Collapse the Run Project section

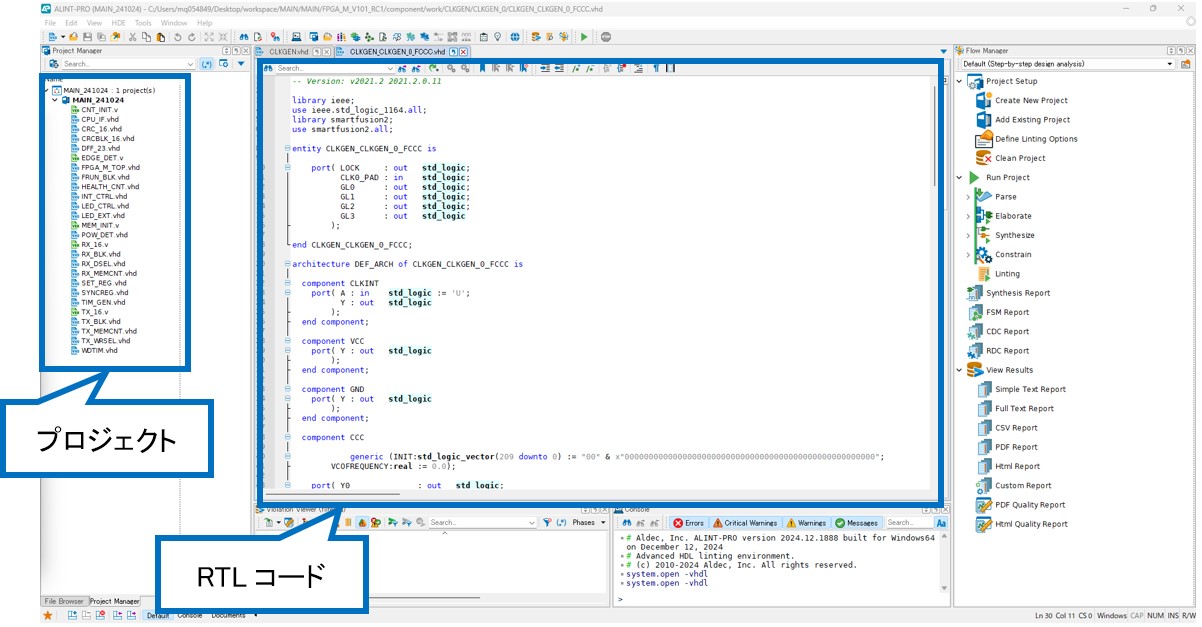[x=960, y=177]
